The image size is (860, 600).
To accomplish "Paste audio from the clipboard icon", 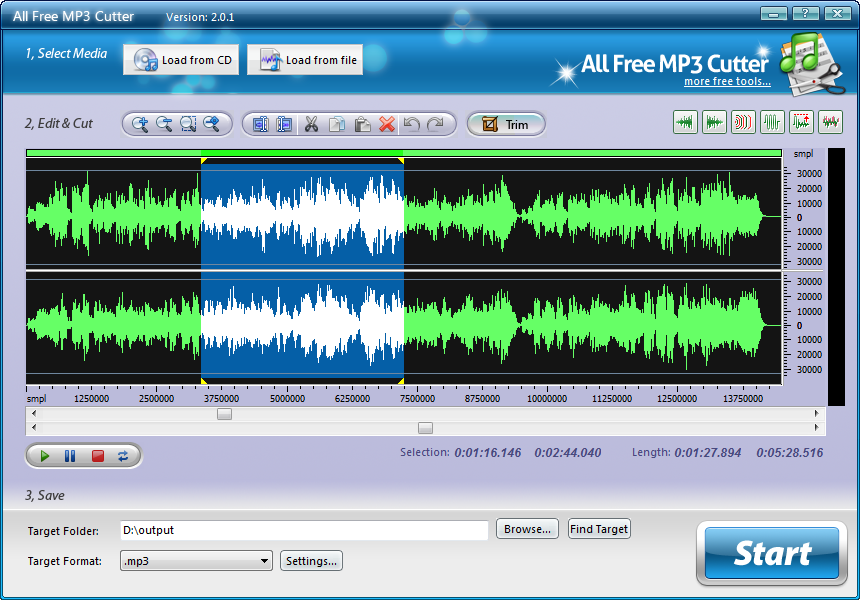I will pyautogui.click(x=362, y=124).
